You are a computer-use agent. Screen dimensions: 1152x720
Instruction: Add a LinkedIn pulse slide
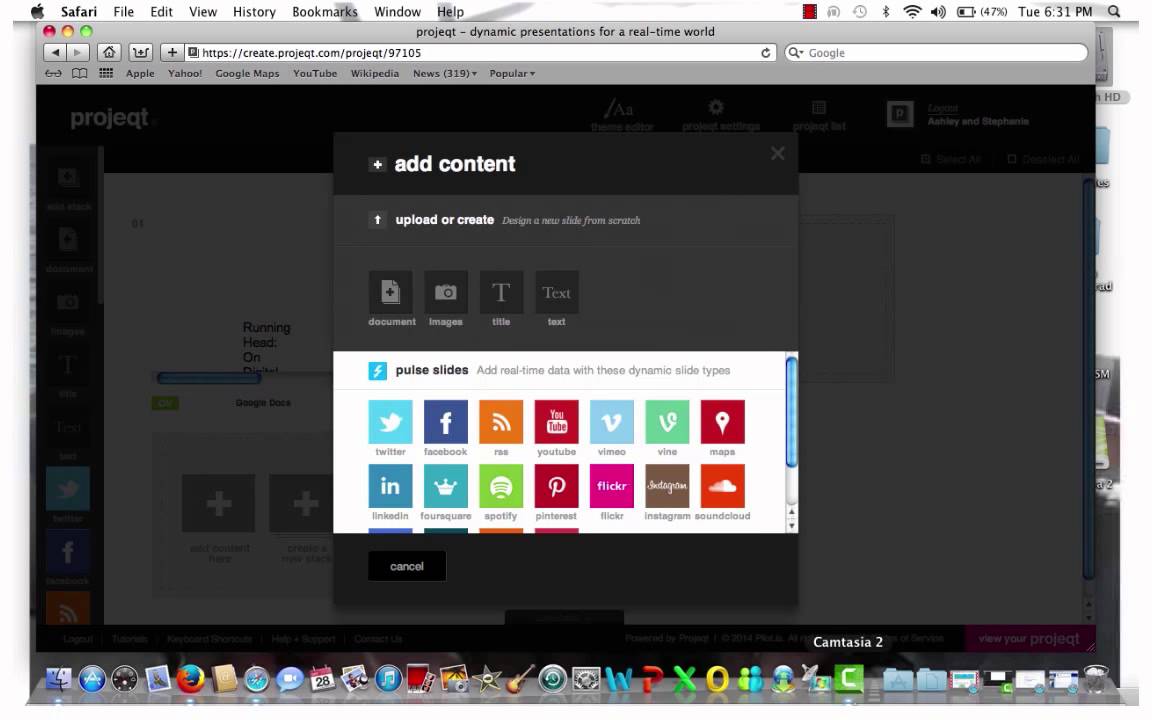tap(390, 486)
